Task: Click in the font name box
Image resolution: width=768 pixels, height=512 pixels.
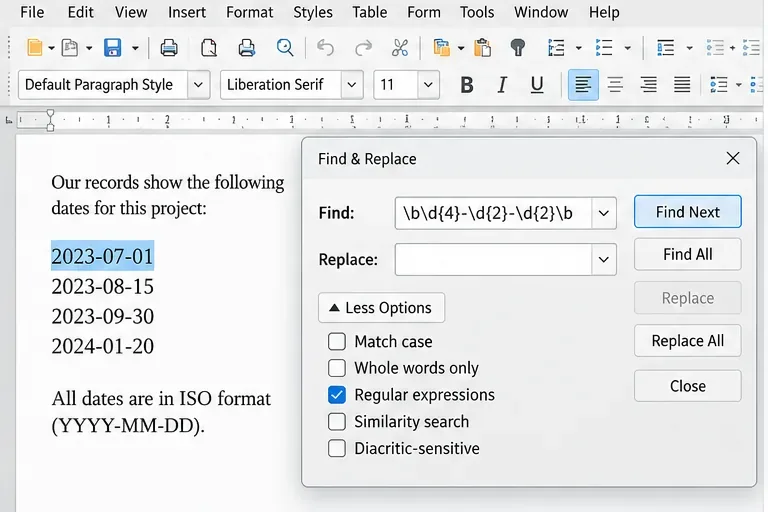Action: [x=281, y=85]
